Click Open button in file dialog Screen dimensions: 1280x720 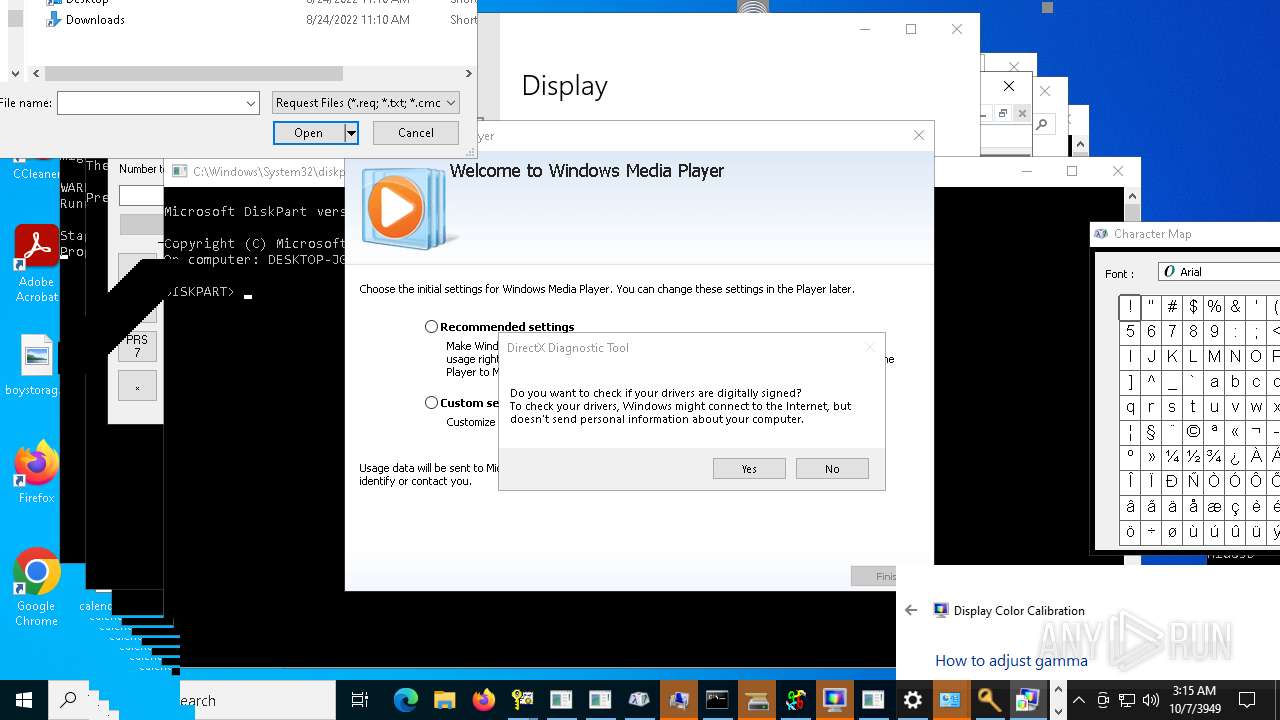(x=308, y=133)
